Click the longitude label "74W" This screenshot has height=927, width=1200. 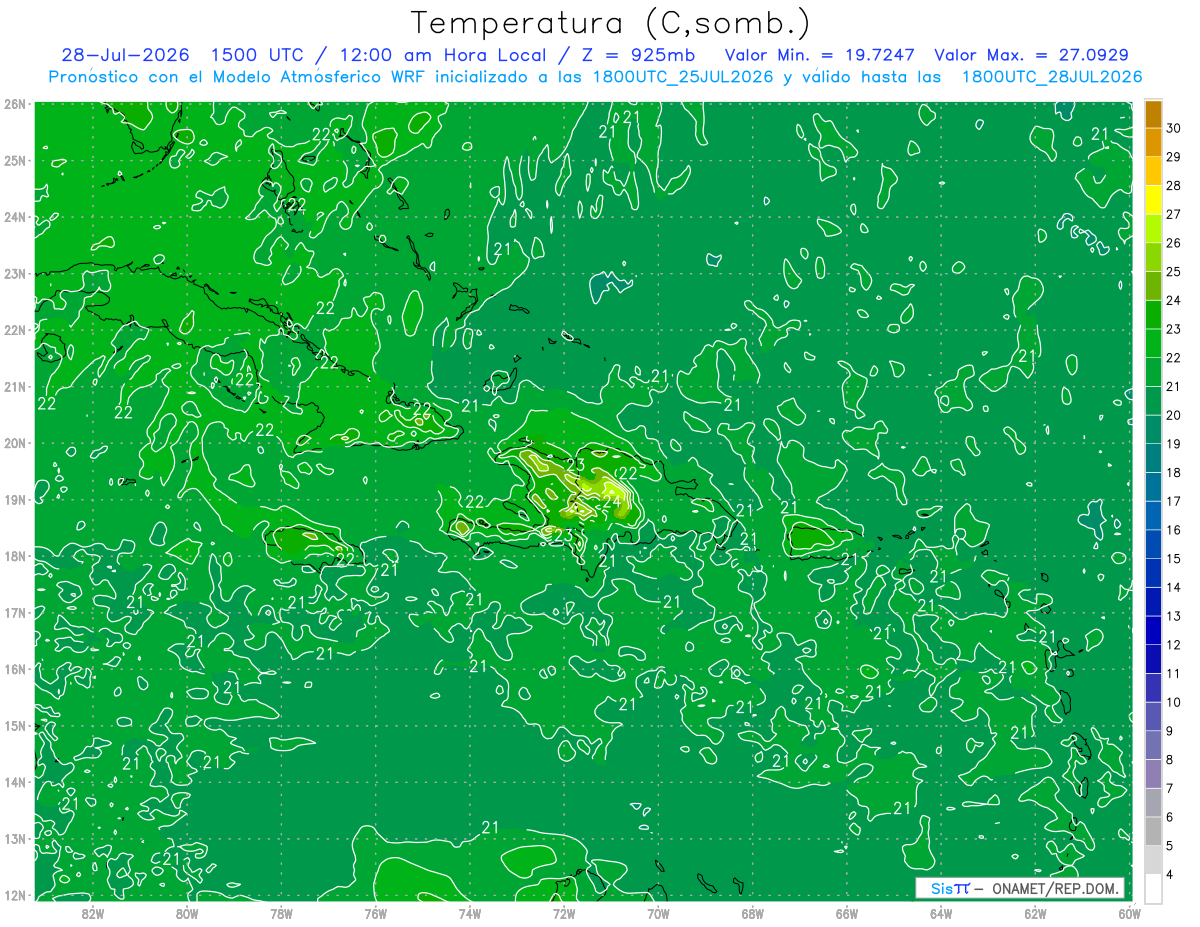[x=469, y=913]
